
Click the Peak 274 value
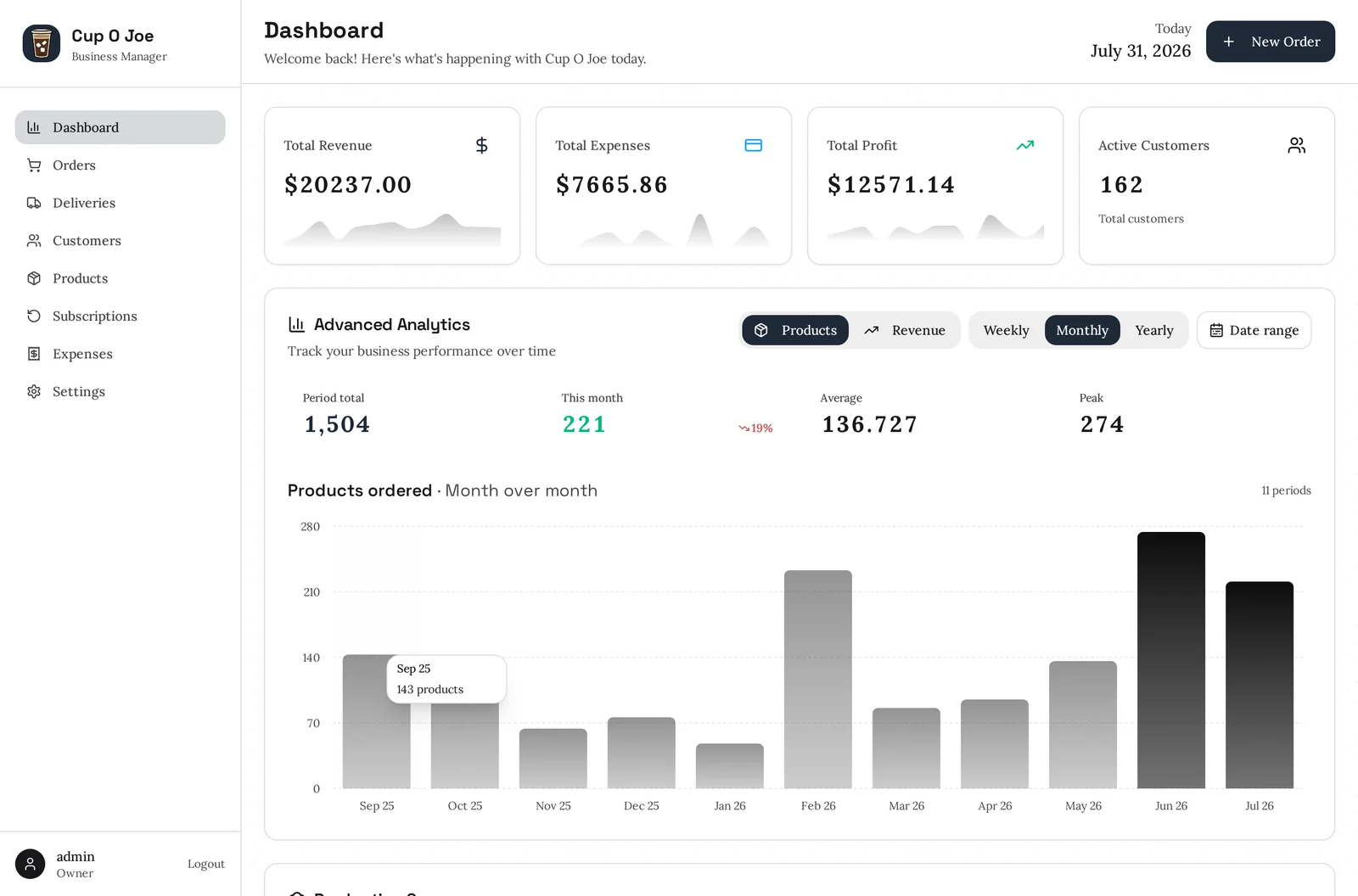[1102, 424]
